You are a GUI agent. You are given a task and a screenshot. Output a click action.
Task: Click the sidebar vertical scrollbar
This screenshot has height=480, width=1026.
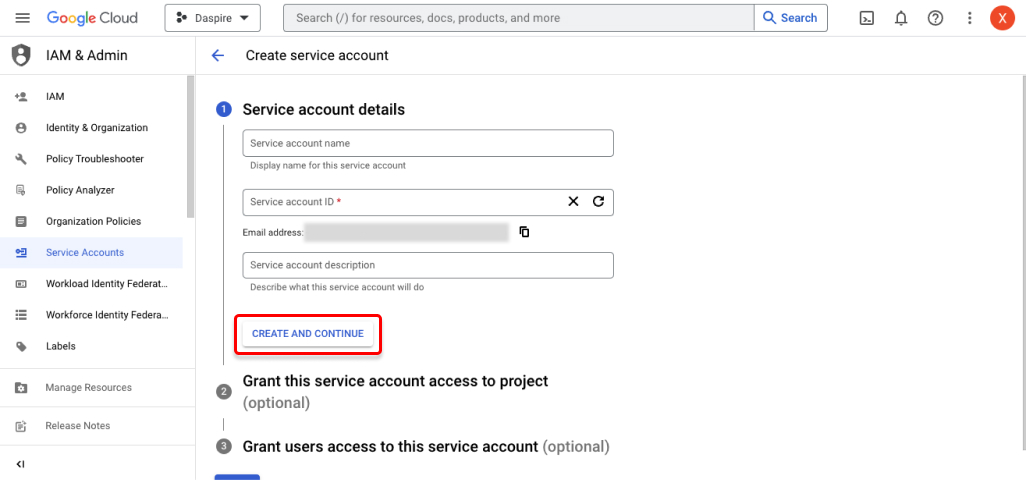click(x=190, y=146)
